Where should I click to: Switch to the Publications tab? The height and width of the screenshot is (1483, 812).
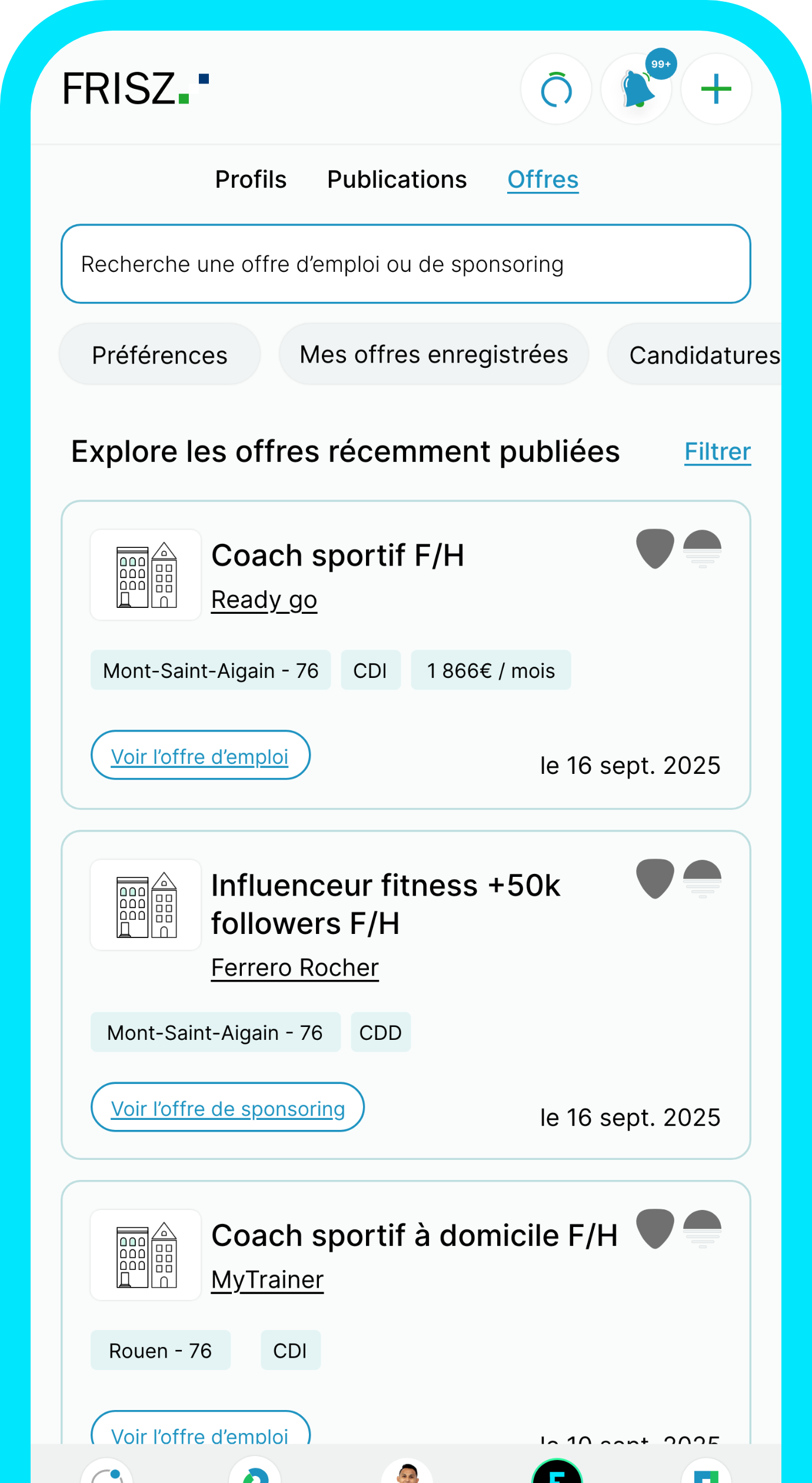coord(397,179)
